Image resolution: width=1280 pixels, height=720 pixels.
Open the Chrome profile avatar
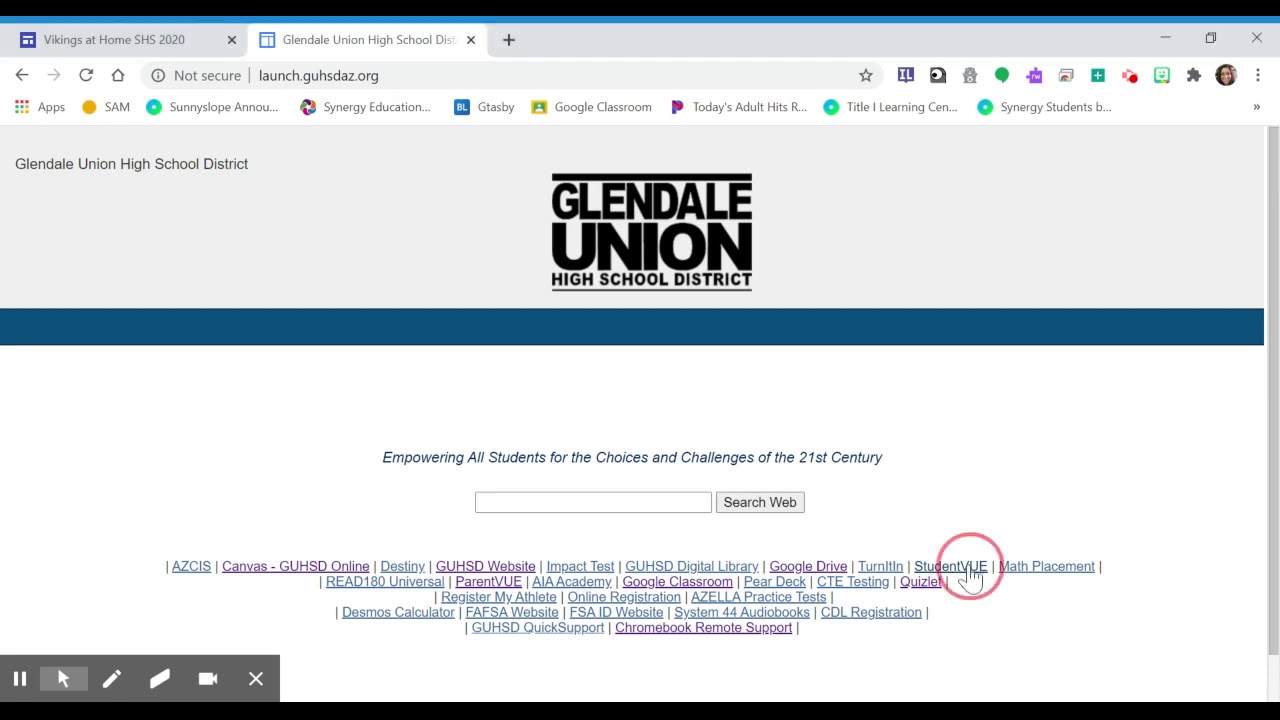pos(1226,75)
